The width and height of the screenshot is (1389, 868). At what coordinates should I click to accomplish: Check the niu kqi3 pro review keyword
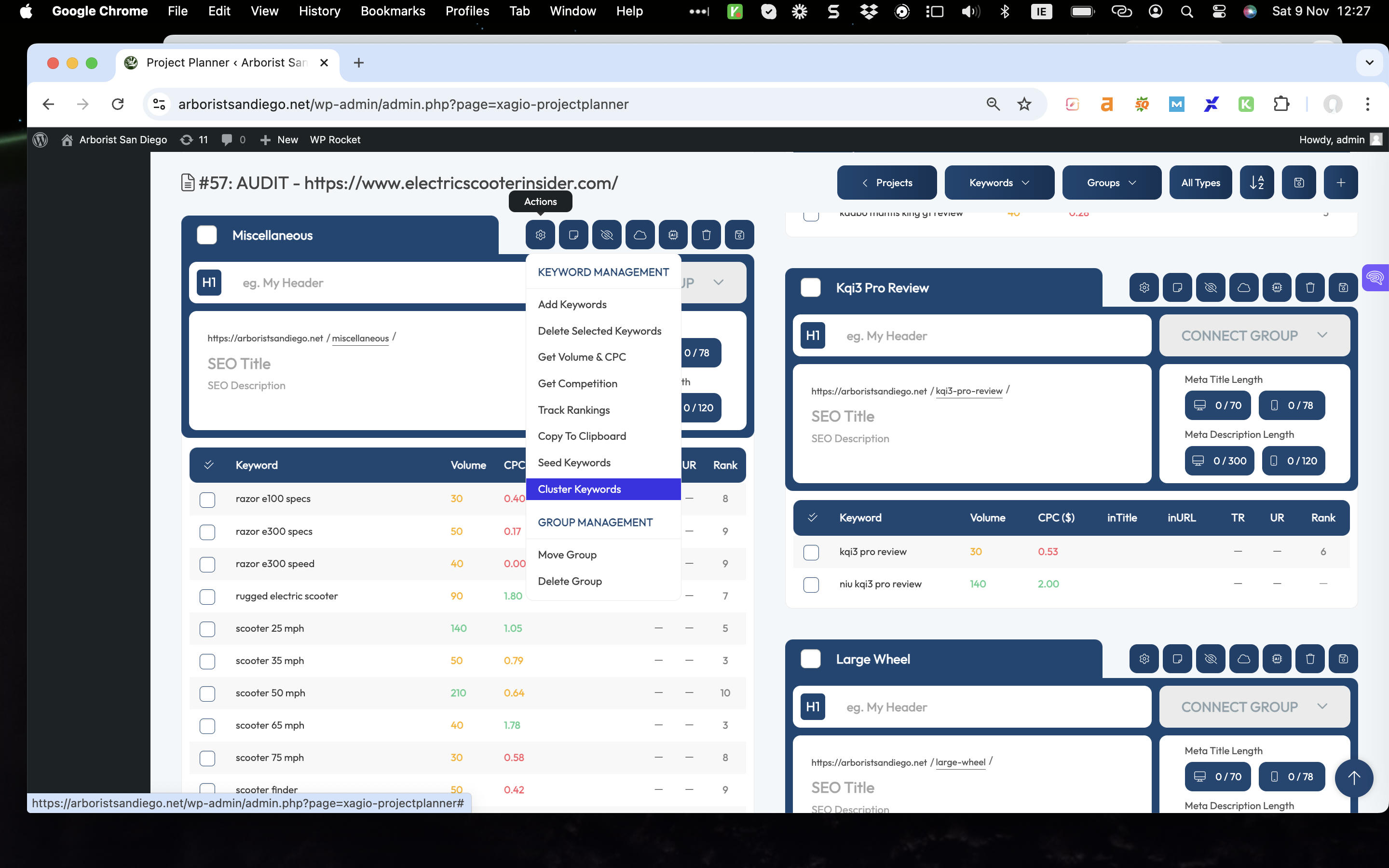[811, 585]
